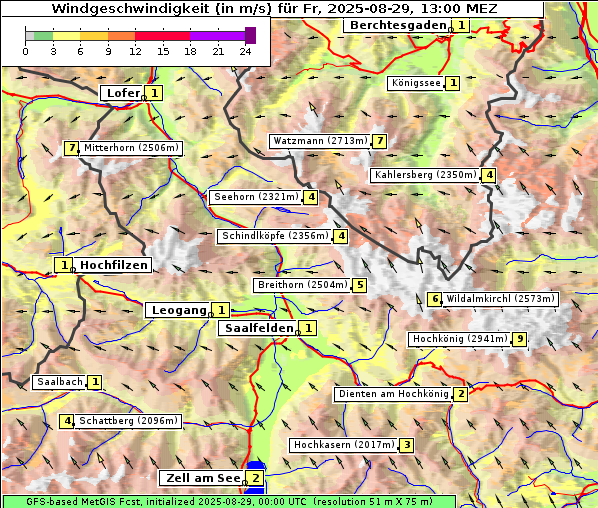Image resolution: width=598 pixels, height=508 pixels.
Task: Select the Watzmann (2713m) wind value box
Action: tap(379, 141)
